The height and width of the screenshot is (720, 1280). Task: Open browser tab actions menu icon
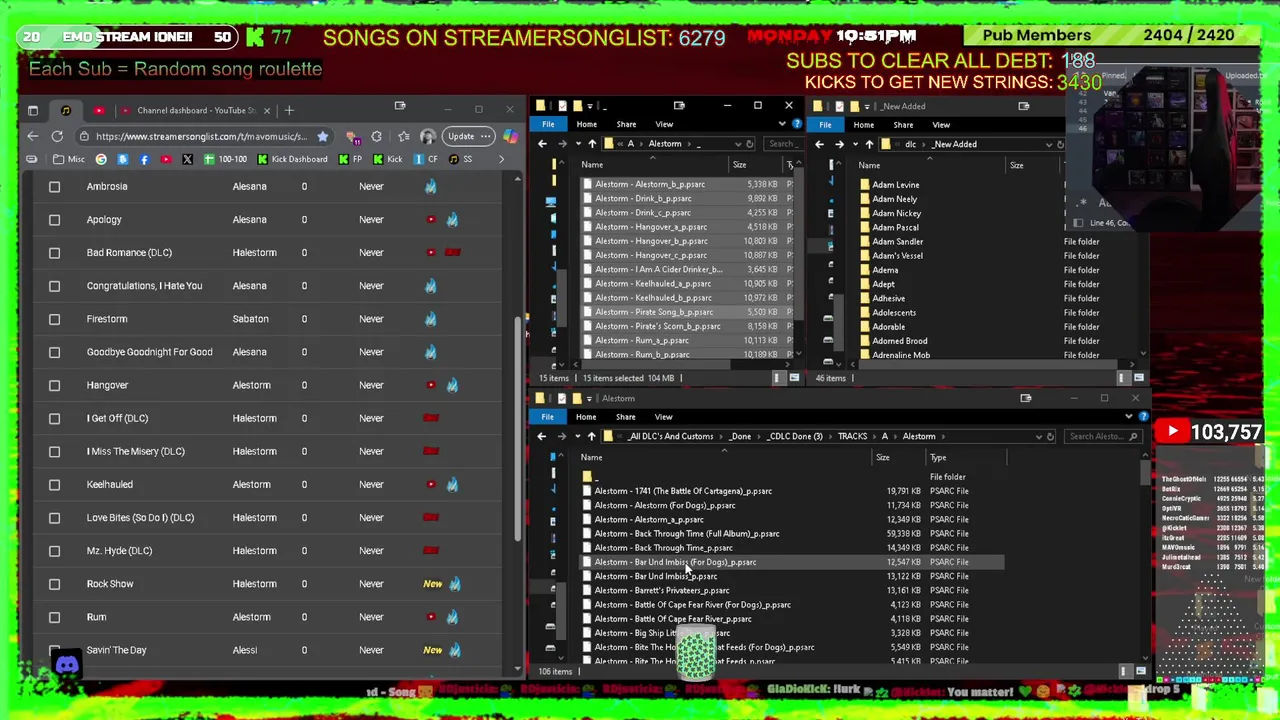click(x=33, y=110)
